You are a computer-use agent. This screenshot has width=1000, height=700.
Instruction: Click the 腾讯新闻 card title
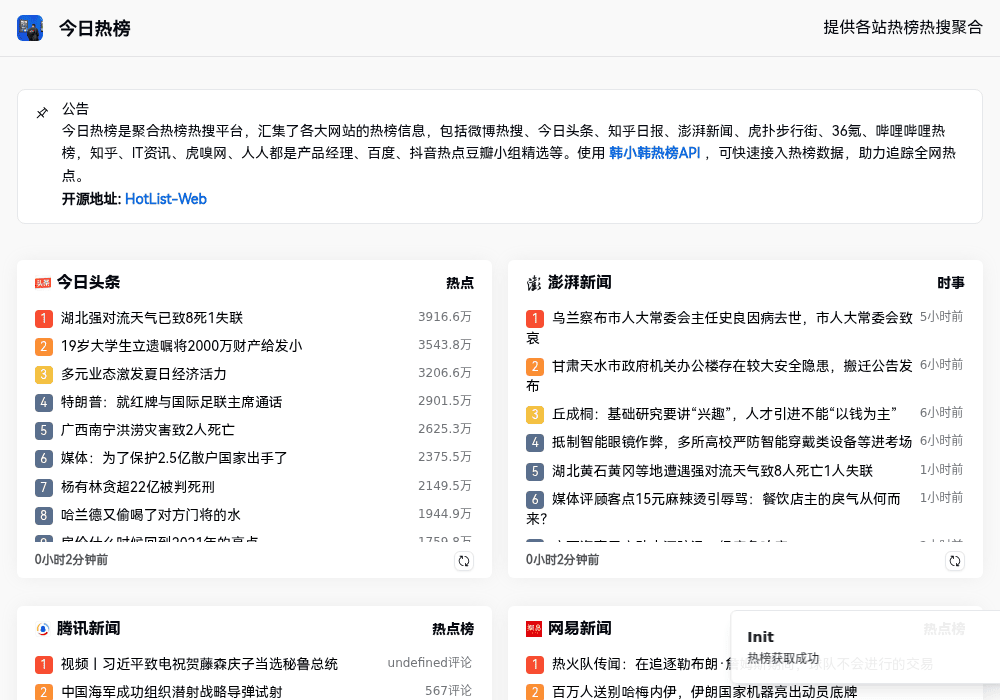click(89, 629)
